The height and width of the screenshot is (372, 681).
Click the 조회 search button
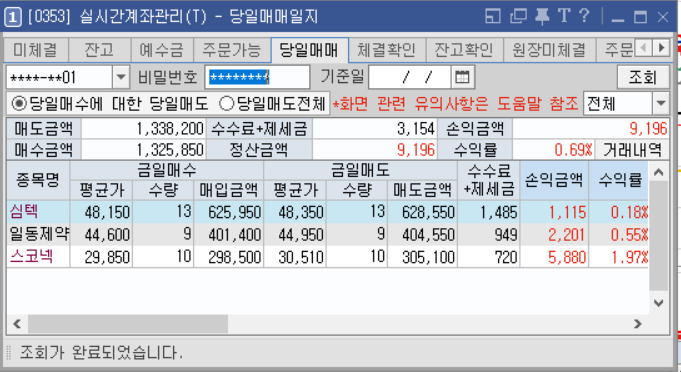click(643, 78)
